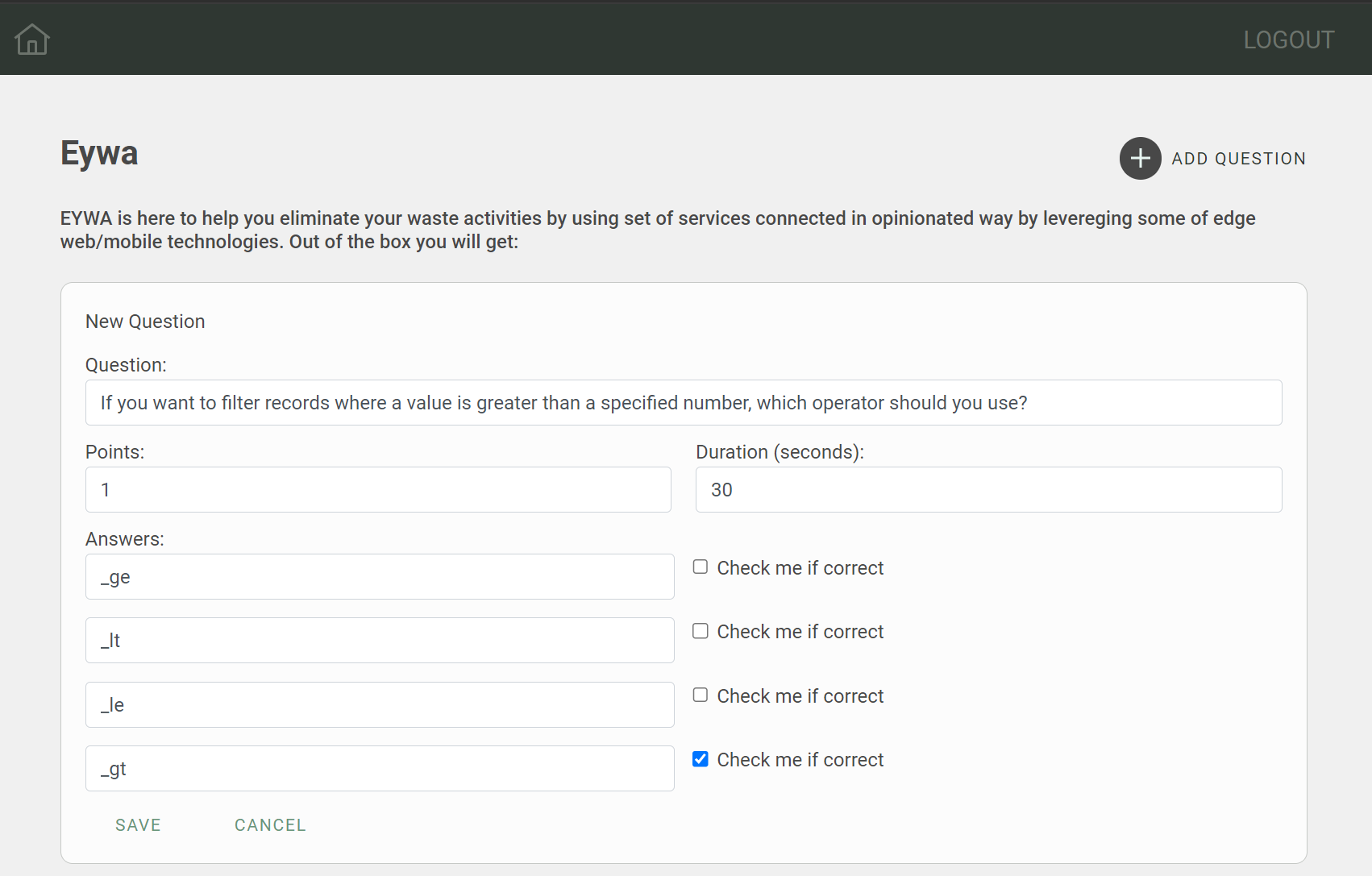Click the plus circle icon

pyautogui.click(x=1140, y=158)
